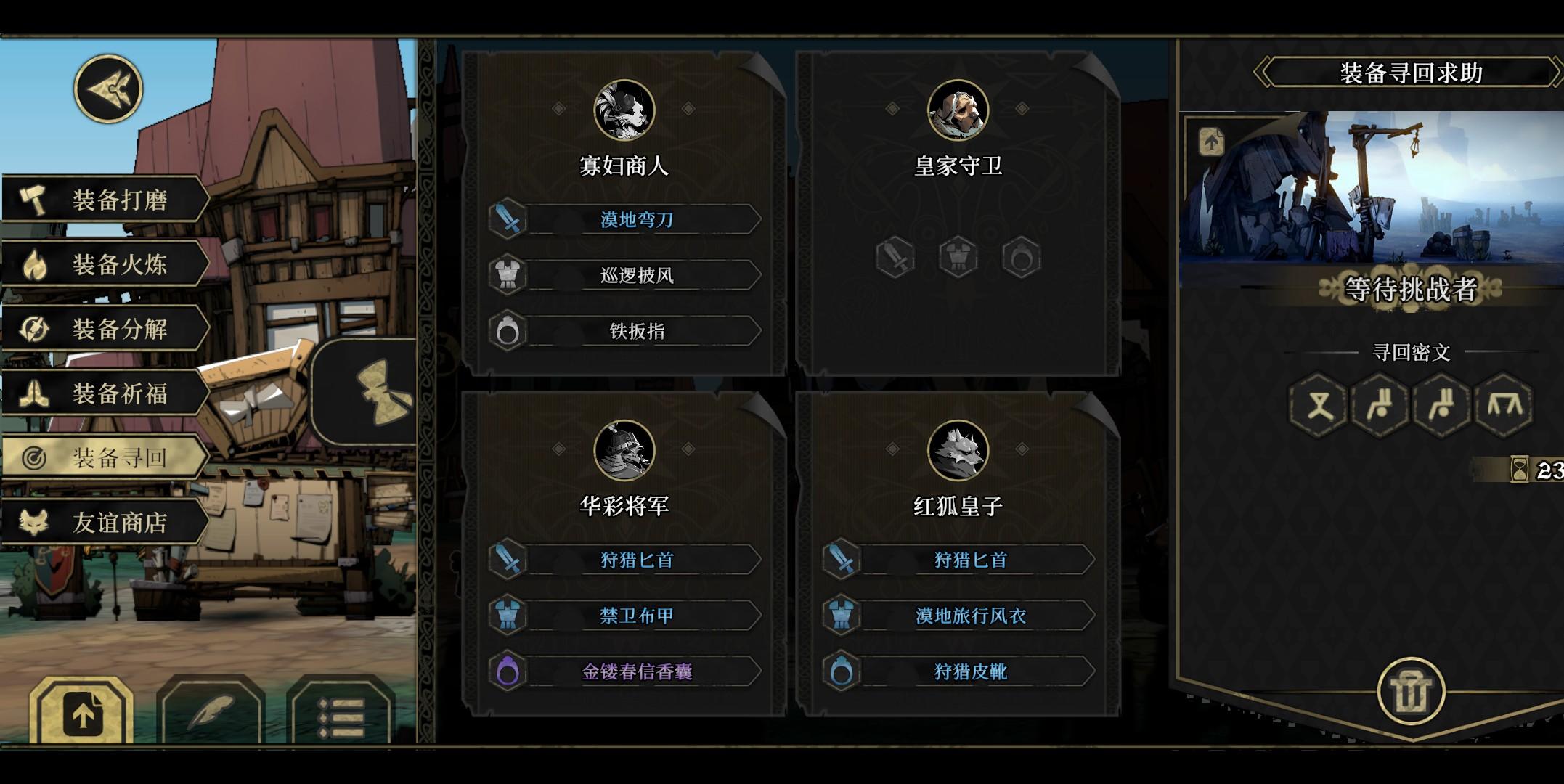Switch to 装备分解 tab
1564x784 pixels.
coord(105,328)
